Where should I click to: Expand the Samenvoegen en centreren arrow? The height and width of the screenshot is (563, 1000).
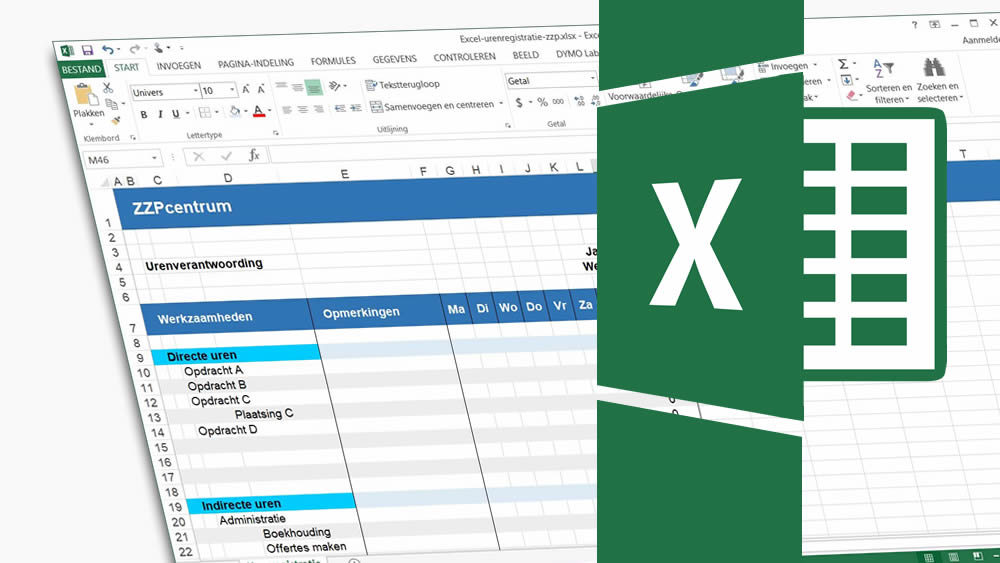coord(501,103)
